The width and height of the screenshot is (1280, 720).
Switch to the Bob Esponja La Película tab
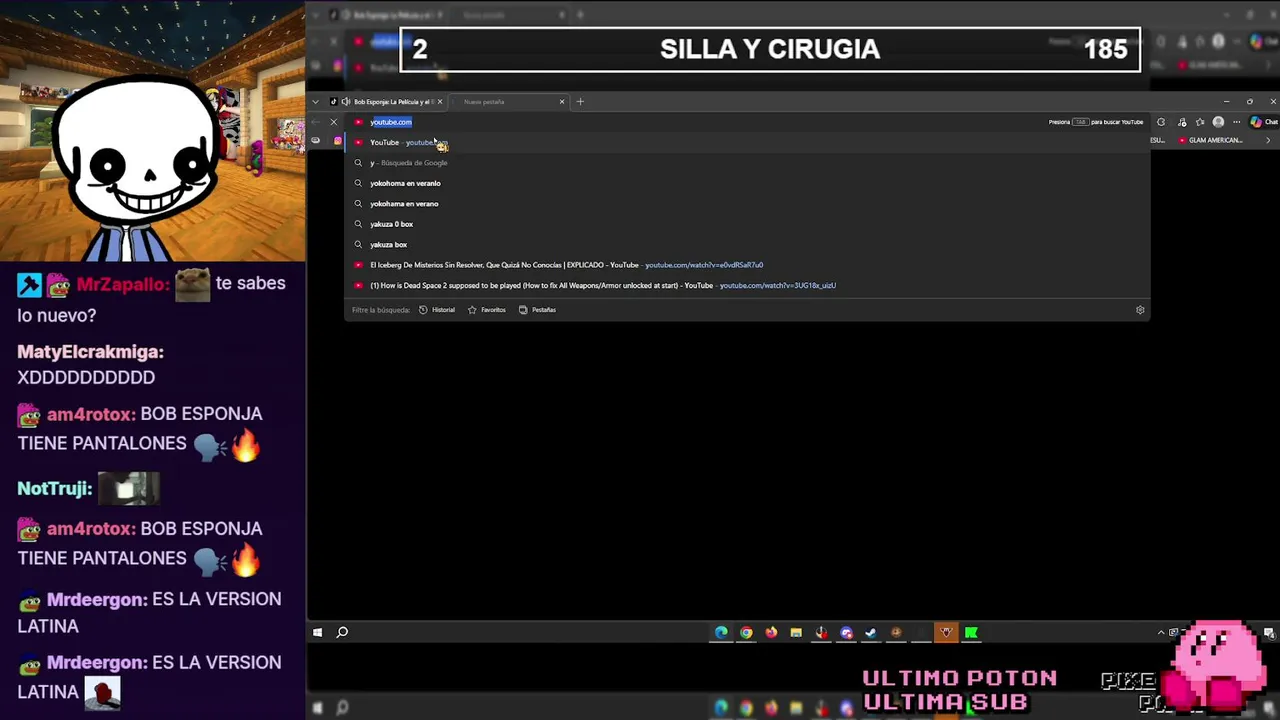click(389, 101)
